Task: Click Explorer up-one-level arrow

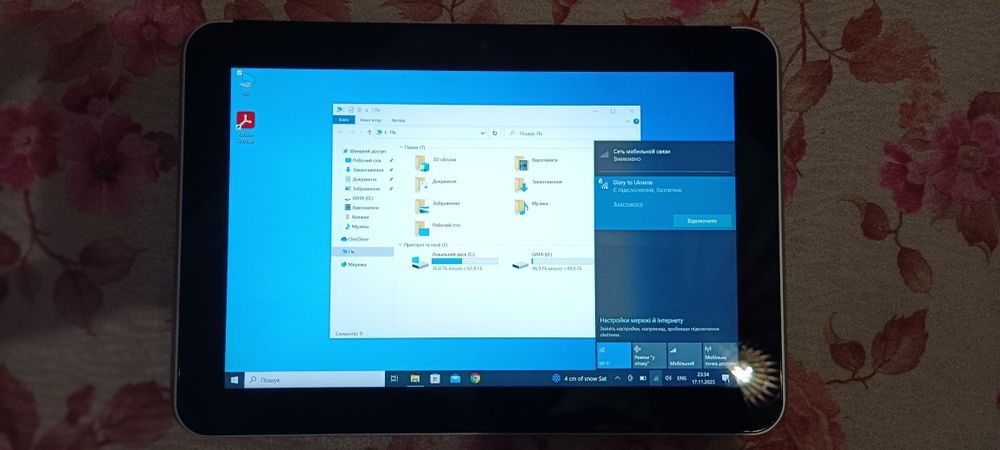Action: point(369,133)
